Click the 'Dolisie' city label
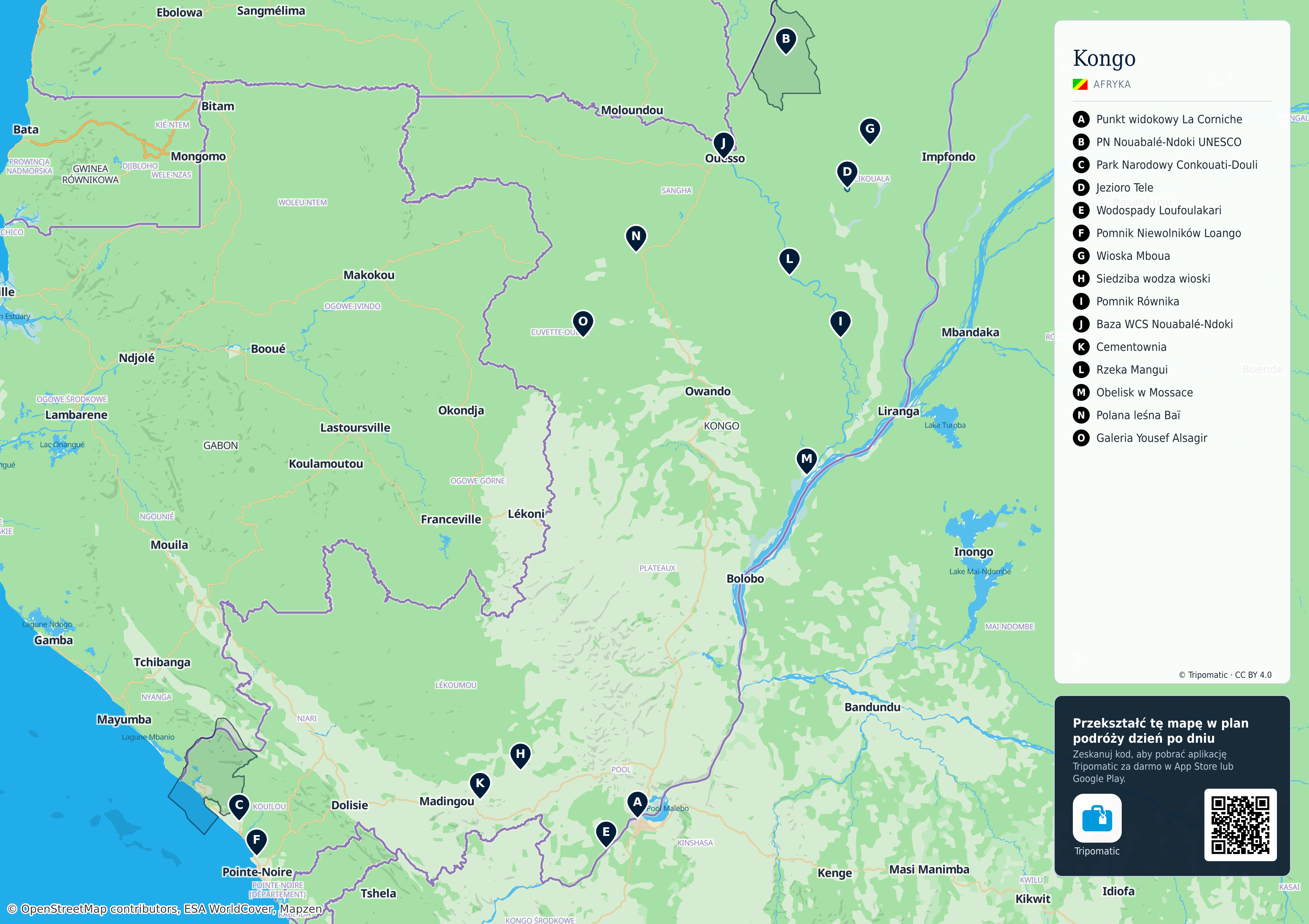Viewport: 1309px width, 924px height. [350, 805]
